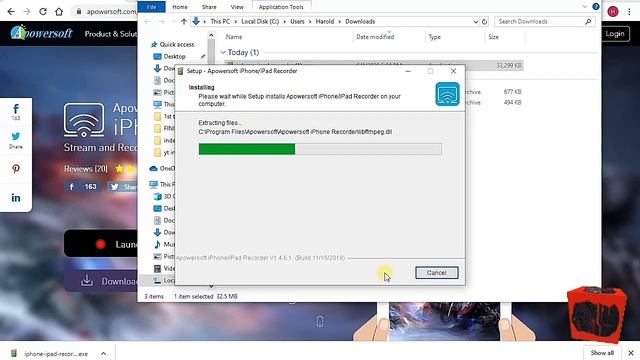
Task: Click the 'This PC' breadcrumb
Action: point(220,22)
